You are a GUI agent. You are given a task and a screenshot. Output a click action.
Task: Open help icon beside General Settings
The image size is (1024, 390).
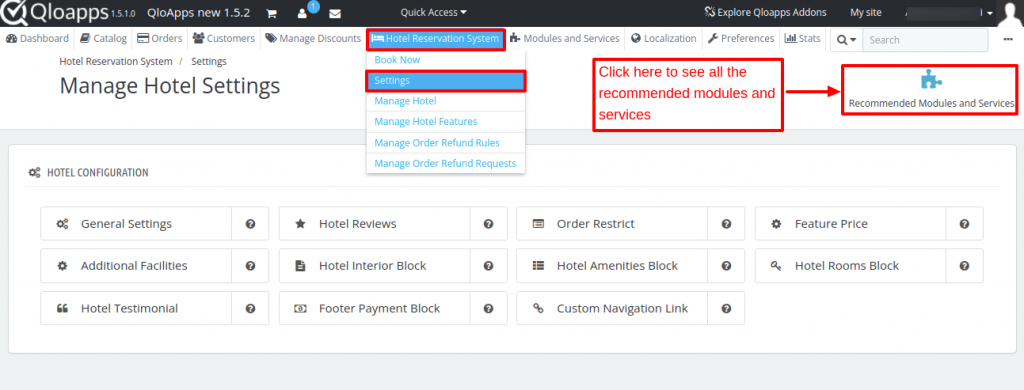coord(250,224)
